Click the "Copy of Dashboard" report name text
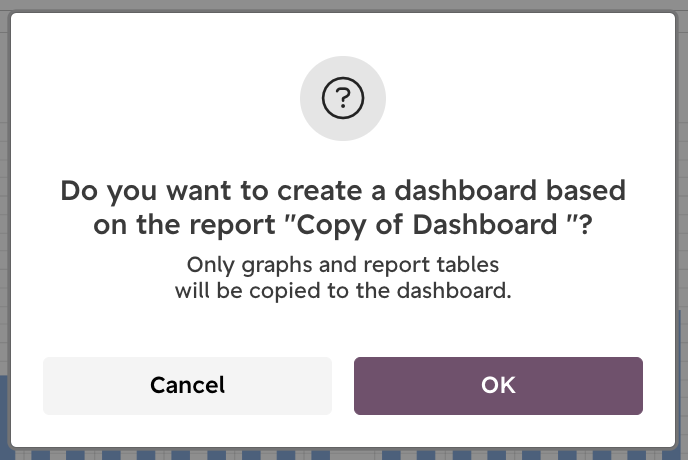Viewport: 688px width, 460px height. coord(427,225)
